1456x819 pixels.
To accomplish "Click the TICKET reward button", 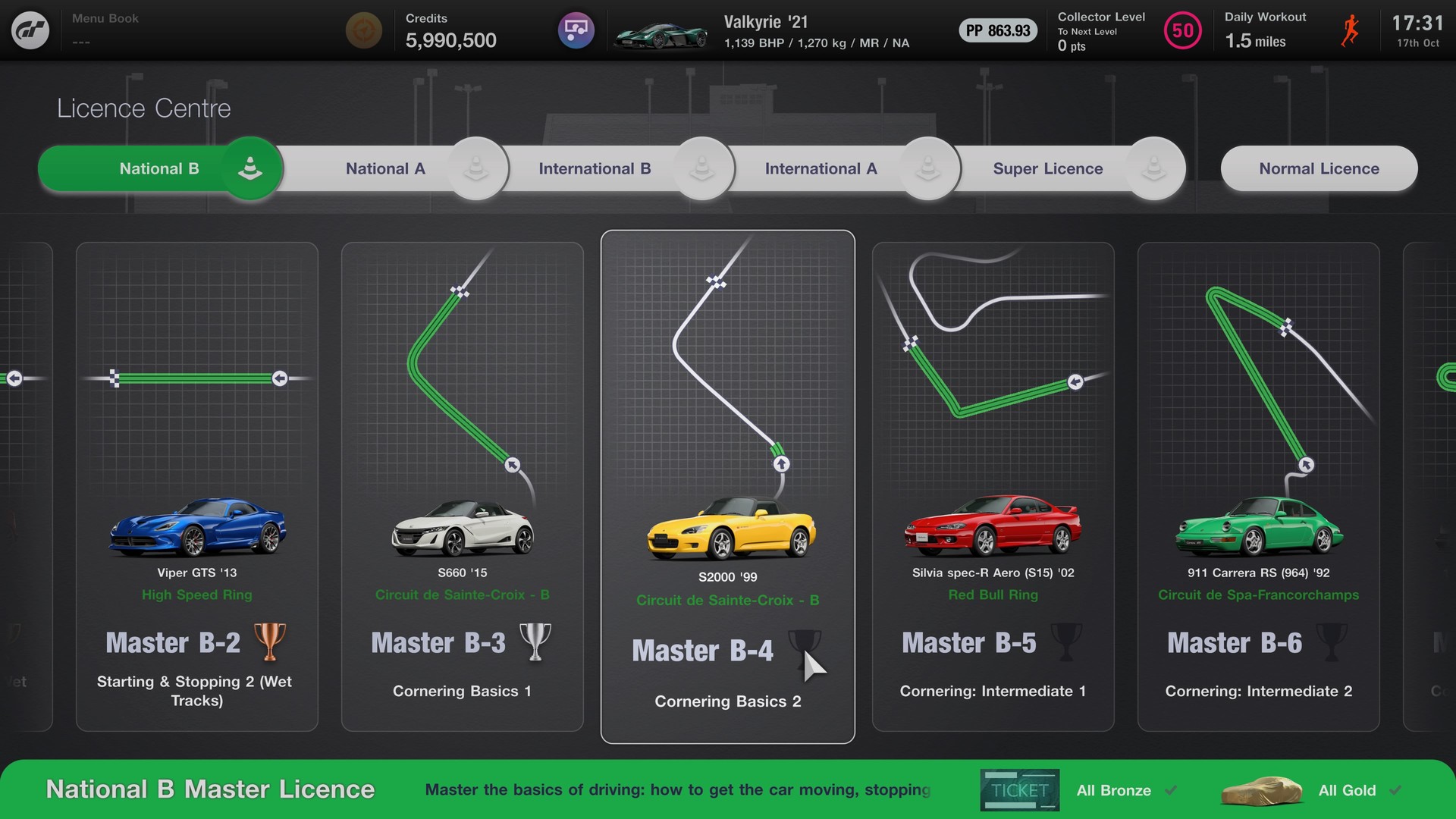I will pos(1018,790).
